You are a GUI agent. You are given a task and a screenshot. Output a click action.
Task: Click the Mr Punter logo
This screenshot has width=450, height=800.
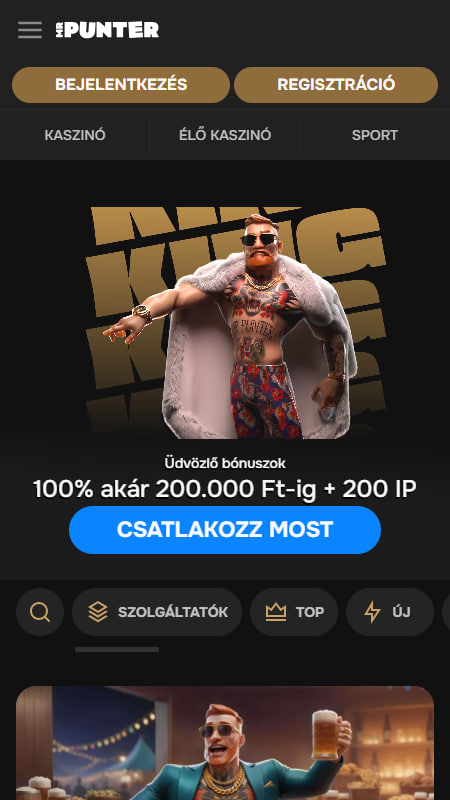107,30
